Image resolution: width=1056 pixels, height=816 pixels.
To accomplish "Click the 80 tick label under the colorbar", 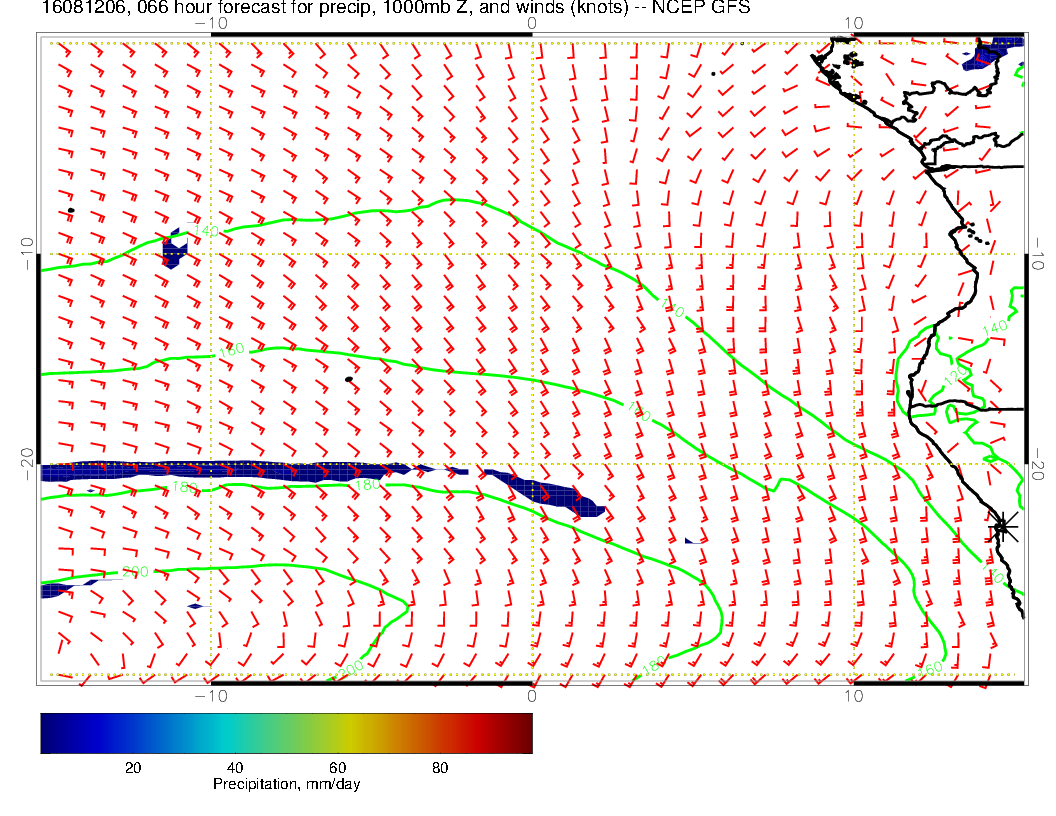I will click(x=439, y=768).
